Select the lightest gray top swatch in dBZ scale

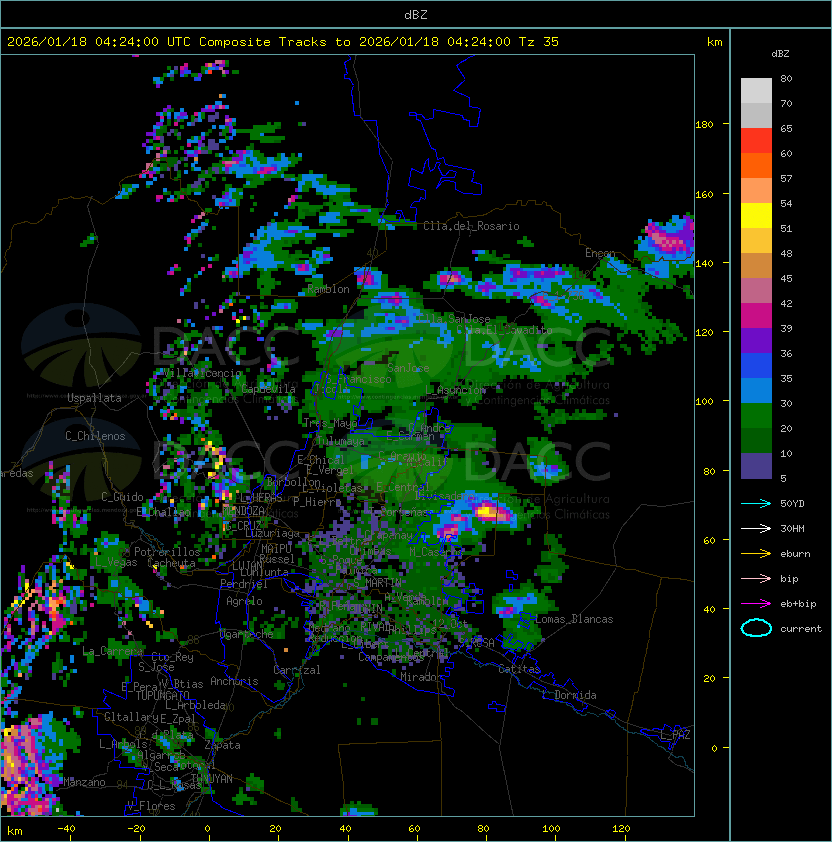(x=756, y=91)
